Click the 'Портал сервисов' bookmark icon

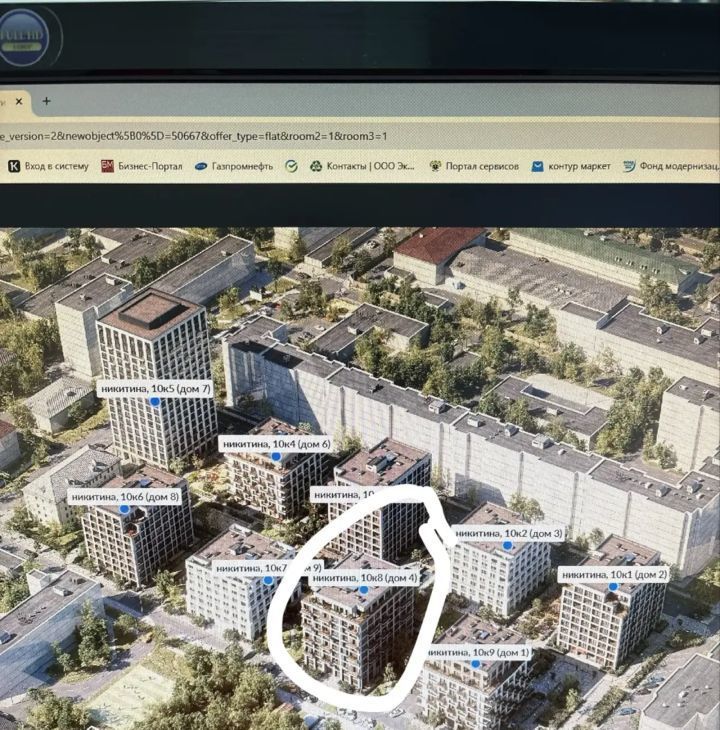point(435,166)
